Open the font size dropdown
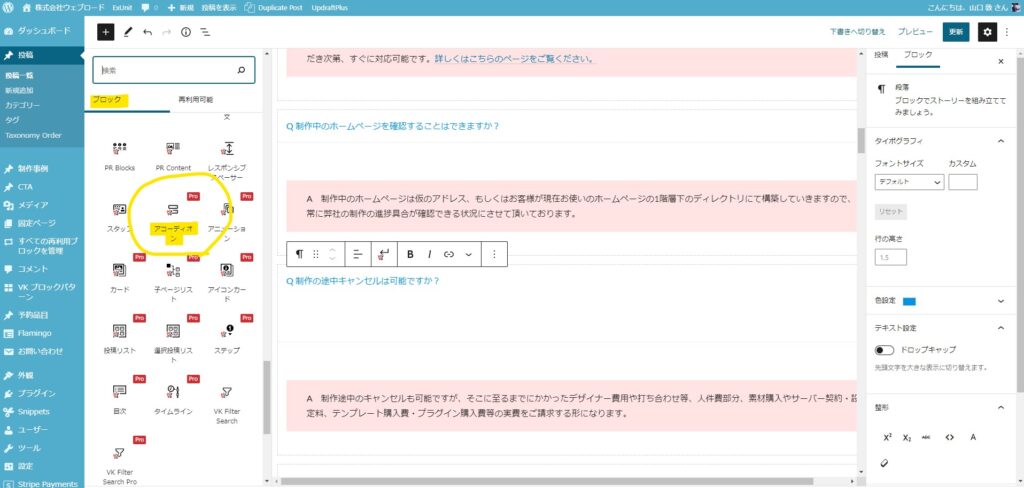 pyautogui.click(x=909, y=182)
